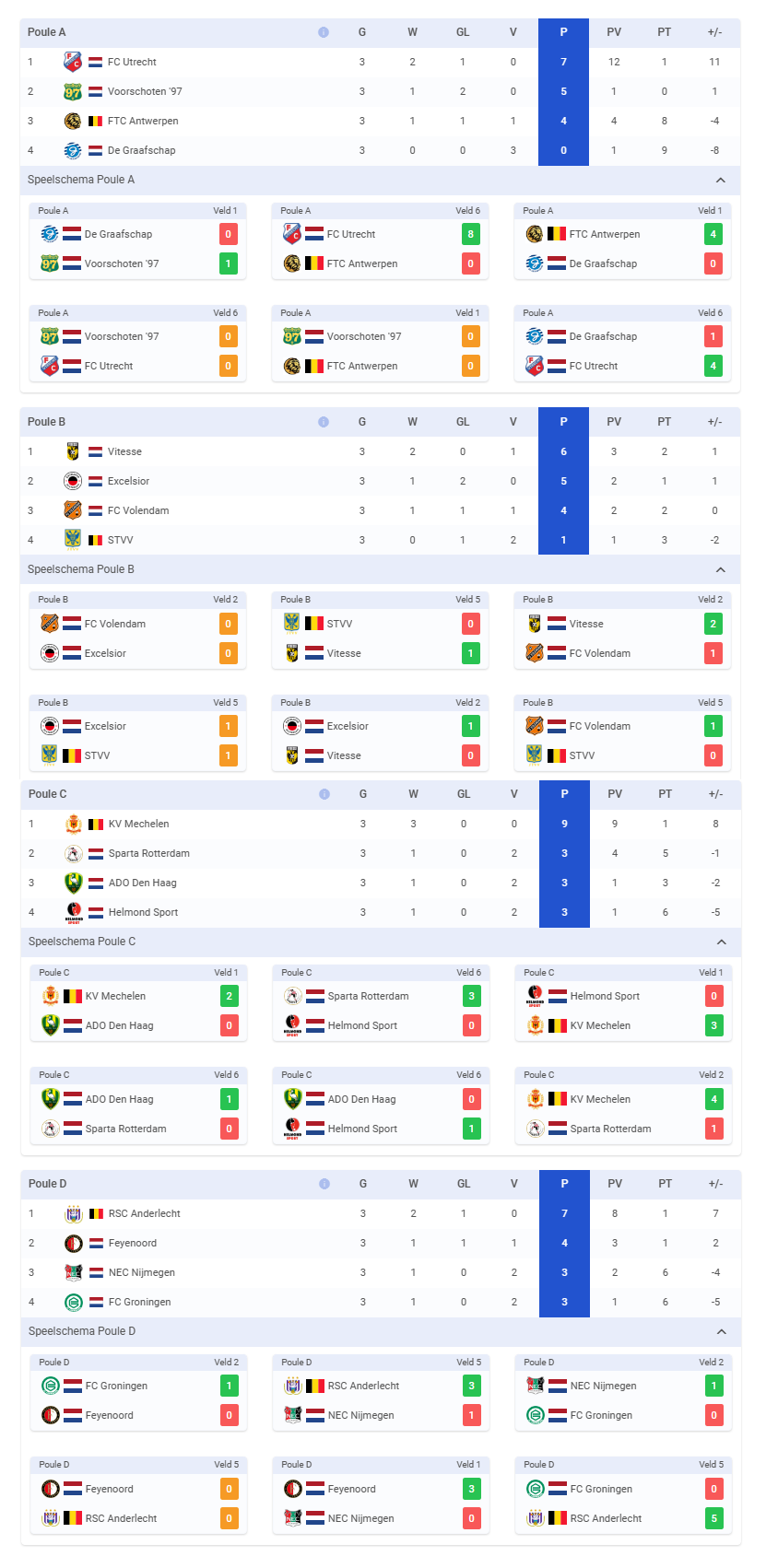Select the P points column header in Poule A
This screenshot has width=778, height=1568.
(x=563, y=32)
